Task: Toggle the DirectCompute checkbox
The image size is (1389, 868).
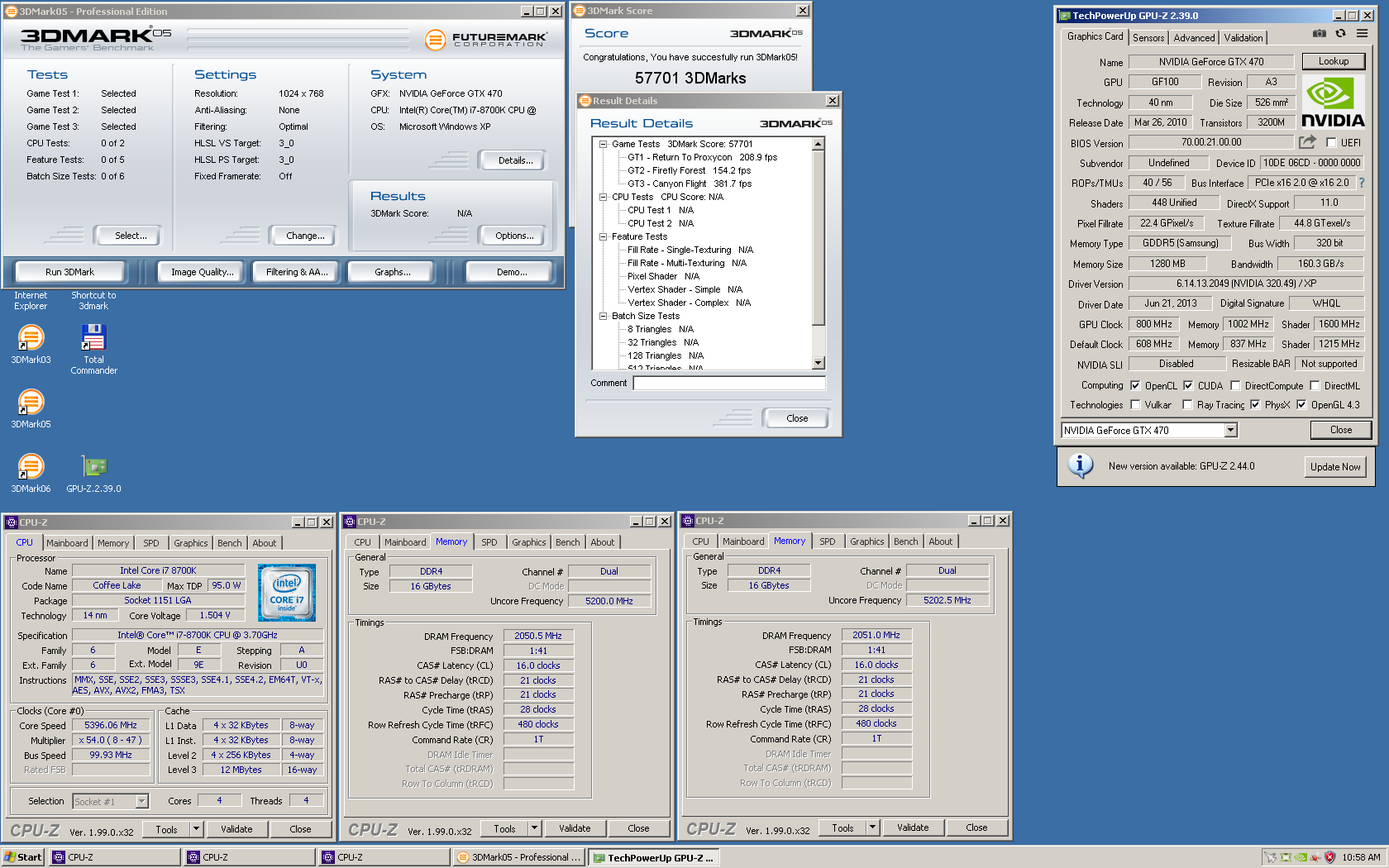Action: pos(1235,385)
